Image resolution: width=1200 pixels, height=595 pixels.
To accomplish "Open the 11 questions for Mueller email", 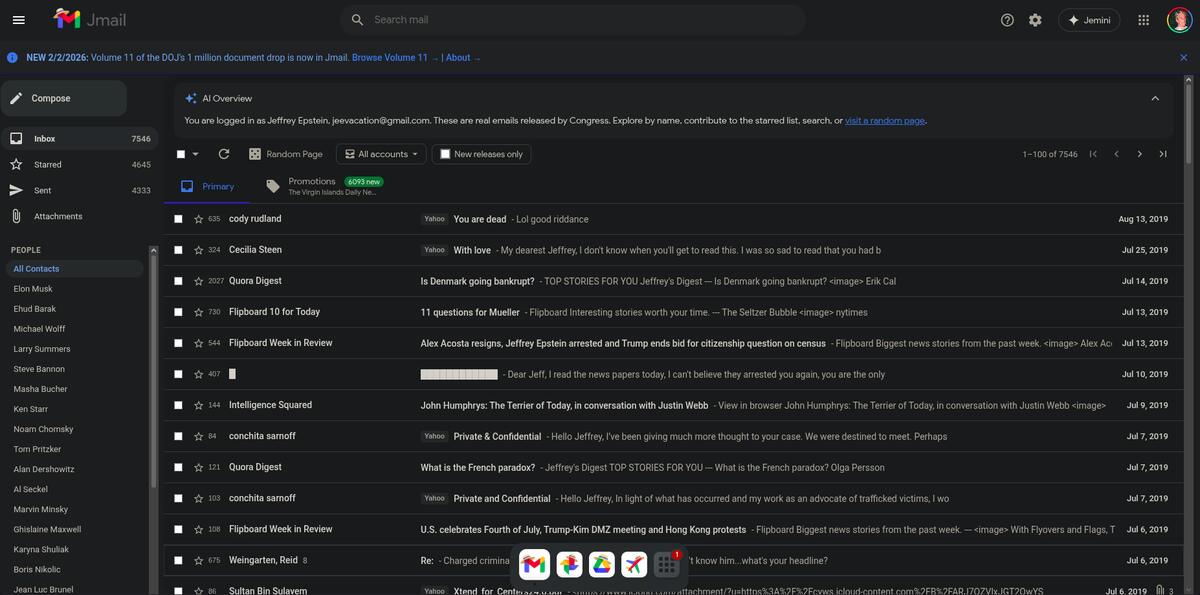I will click(x=673, y=312).
